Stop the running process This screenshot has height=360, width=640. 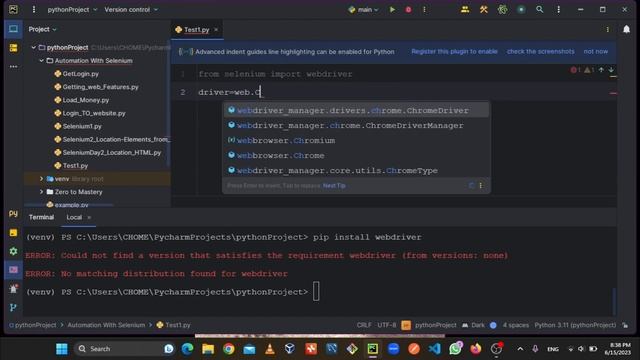coord(408,9)
